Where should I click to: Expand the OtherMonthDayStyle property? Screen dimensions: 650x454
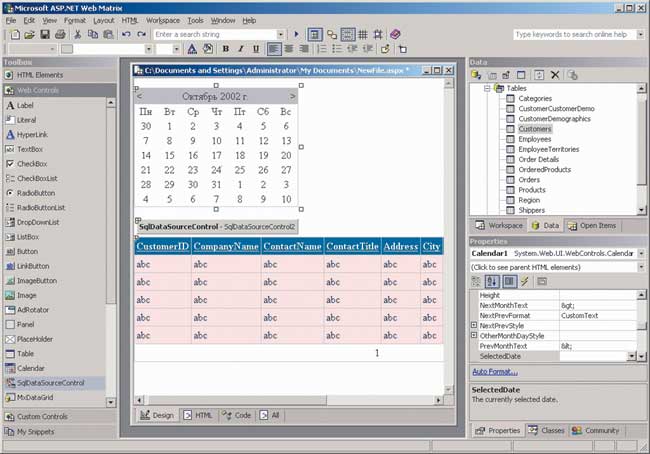pyautogui.click(x=474, y=335)
